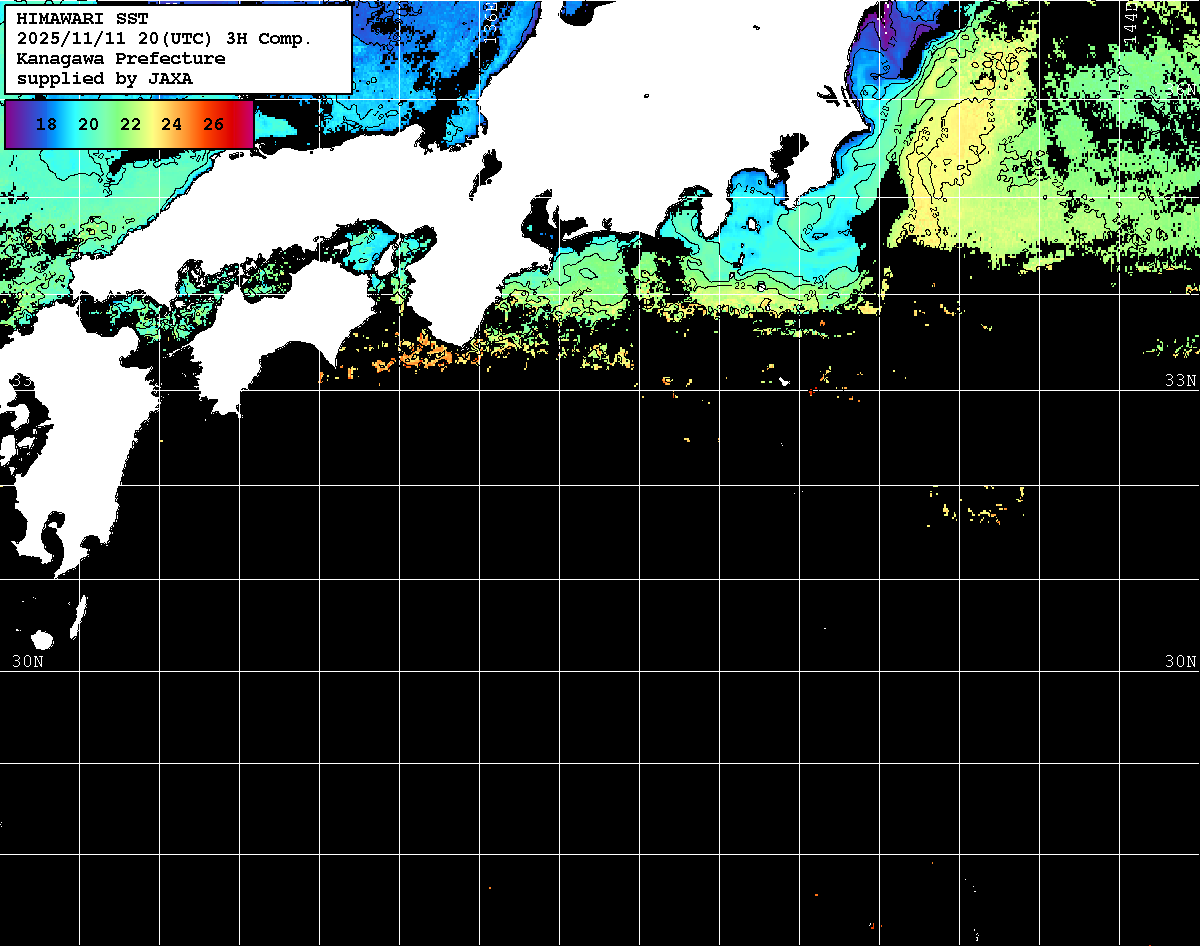1200x946 pixels.
Task: Pick the 22 value on color scale
Action: pyautogui.click(x=130, y=124)
